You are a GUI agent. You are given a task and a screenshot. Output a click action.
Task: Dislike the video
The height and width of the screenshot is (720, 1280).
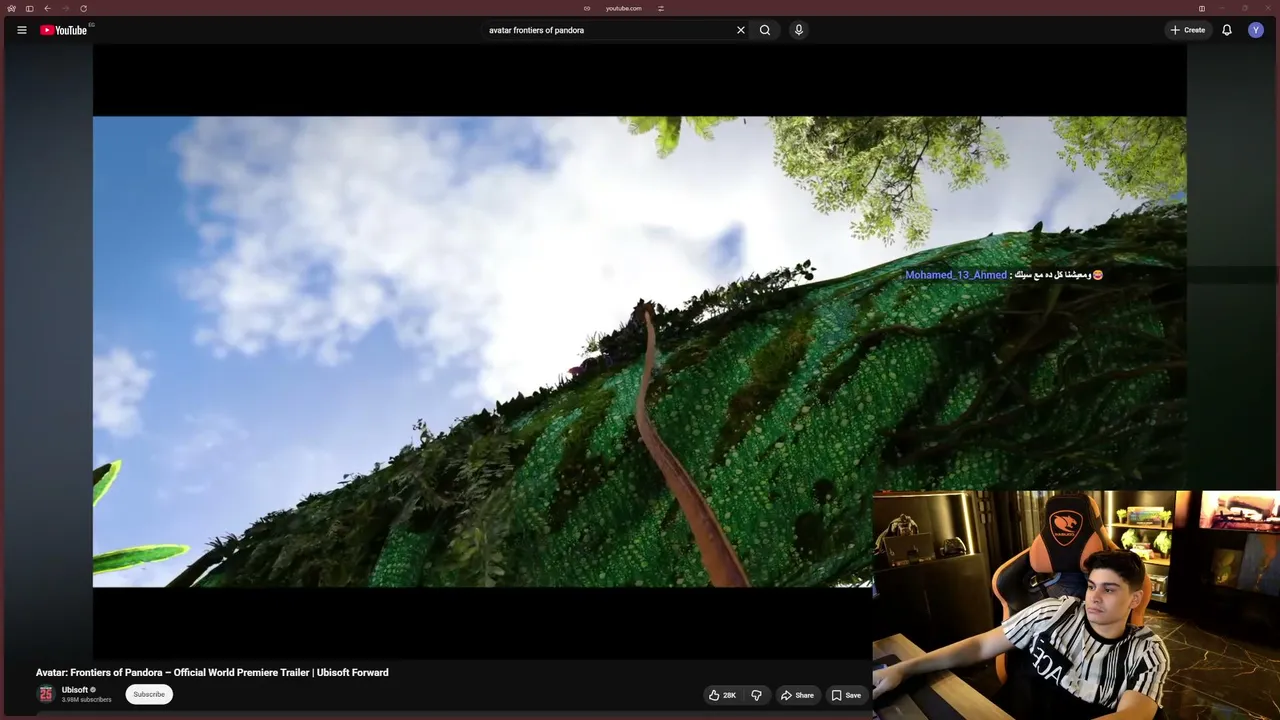coord(757,695)
